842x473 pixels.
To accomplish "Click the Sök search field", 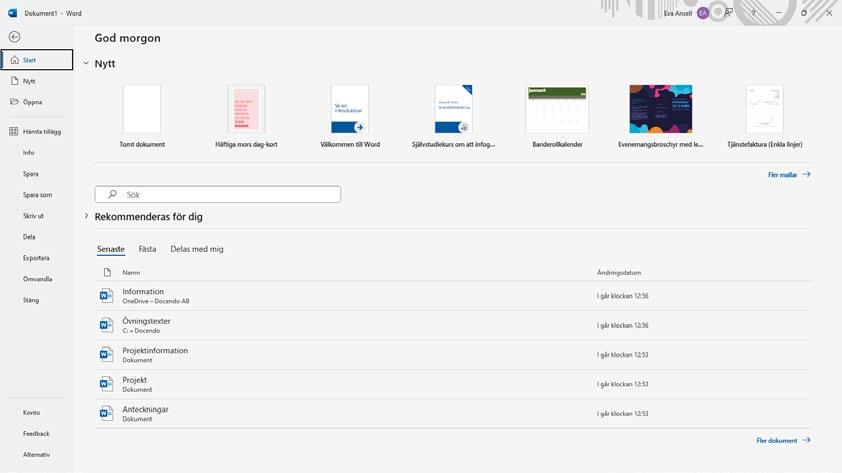I will (217, 194).
